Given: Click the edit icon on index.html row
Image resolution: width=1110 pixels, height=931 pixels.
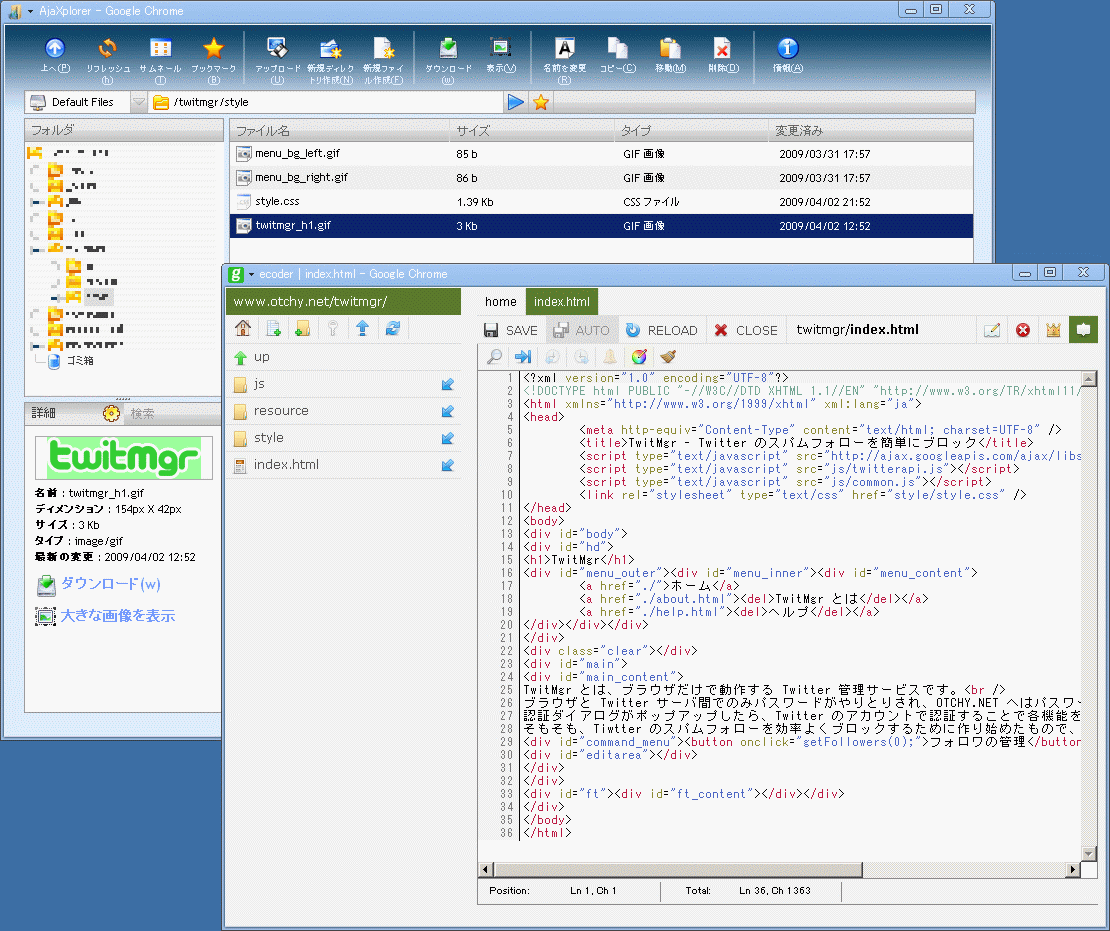Looking at the screenshot, I should point(447,465).
